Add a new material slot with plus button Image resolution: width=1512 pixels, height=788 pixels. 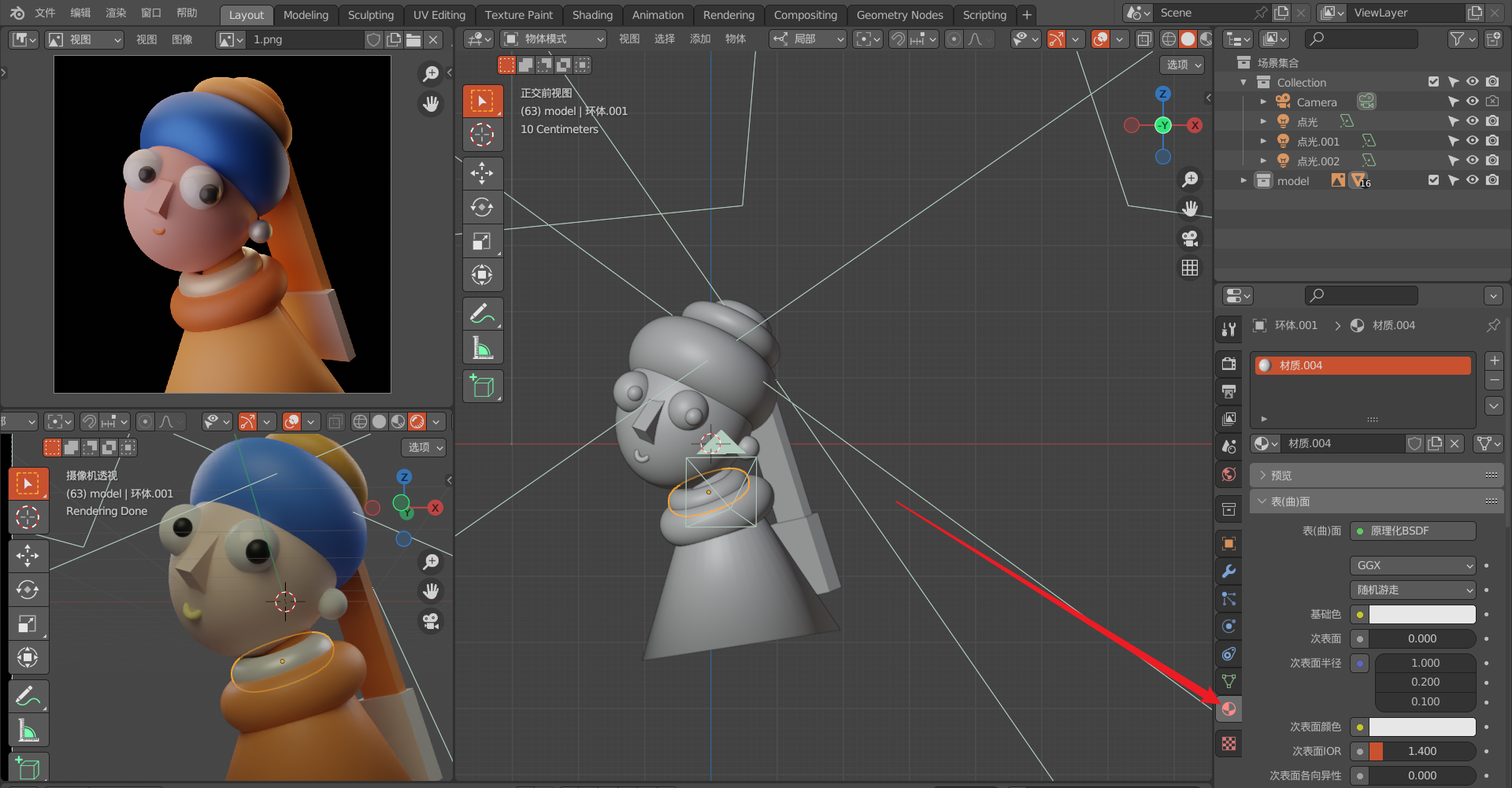tap(1494, 361)
